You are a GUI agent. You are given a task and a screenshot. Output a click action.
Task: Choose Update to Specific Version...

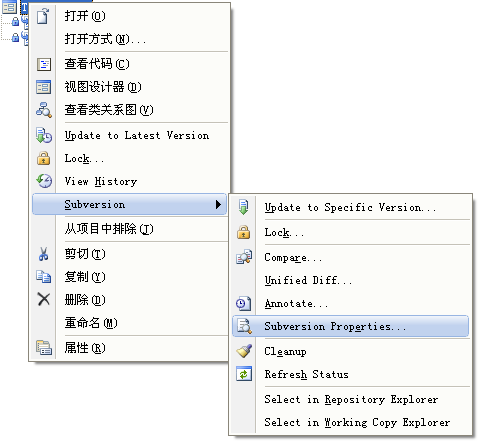pos(350,207)
